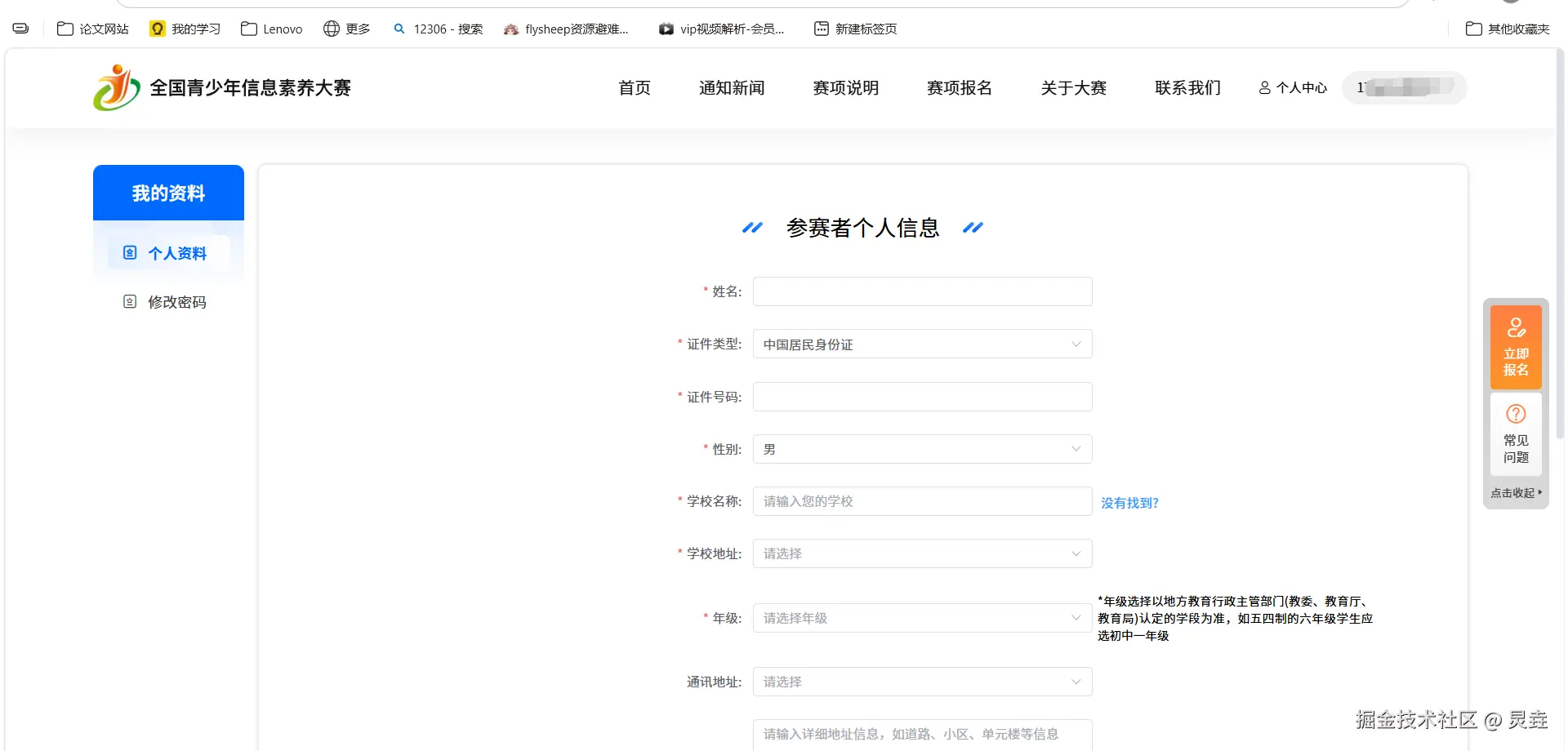Select 个人资料 in the sidebar

[x=168, y=253]
